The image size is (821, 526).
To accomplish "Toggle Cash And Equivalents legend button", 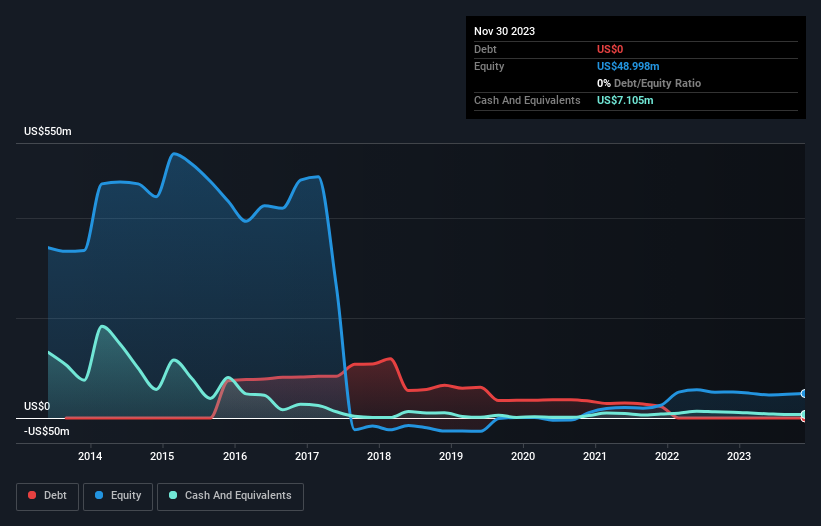I will (x=230, y=496).
